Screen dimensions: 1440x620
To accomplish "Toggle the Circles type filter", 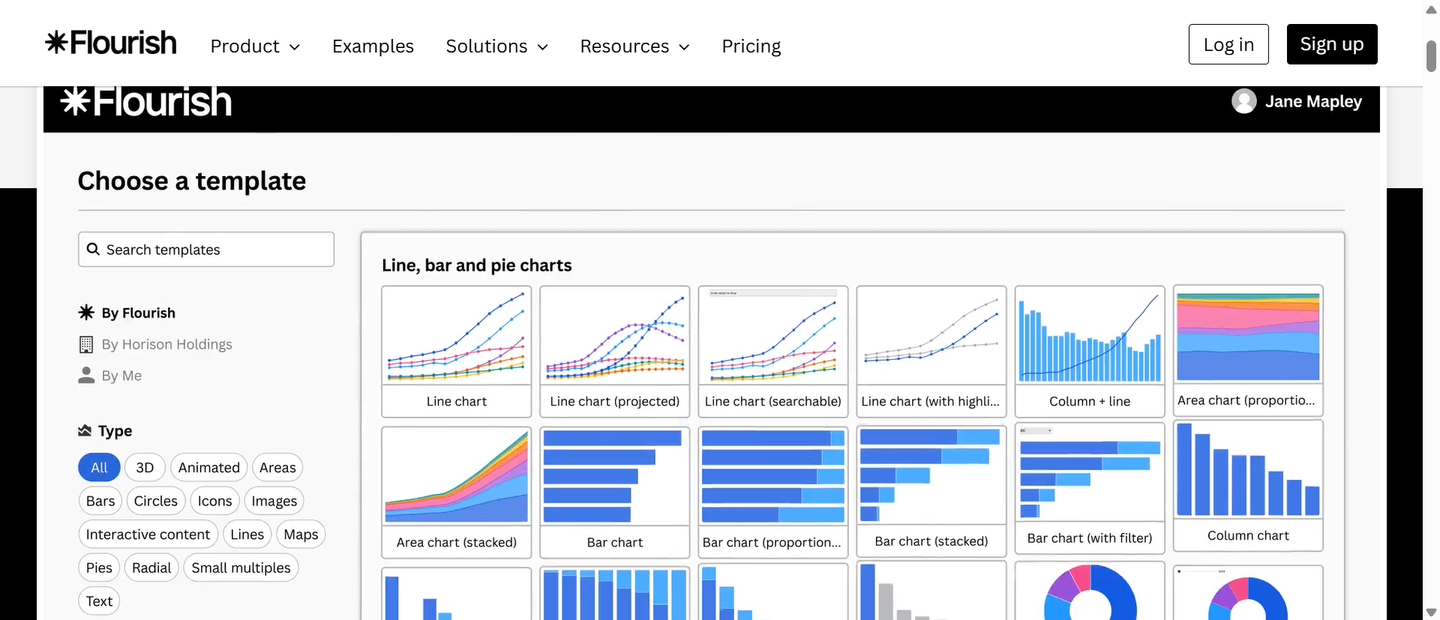I will pos(156,501).
